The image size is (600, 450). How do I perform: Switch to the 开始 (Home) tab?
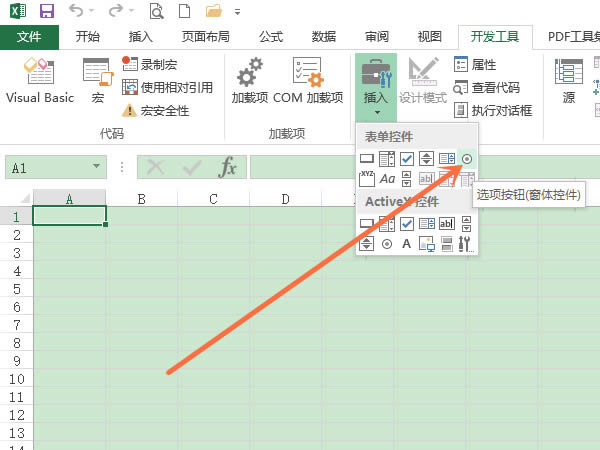[88, 37]
